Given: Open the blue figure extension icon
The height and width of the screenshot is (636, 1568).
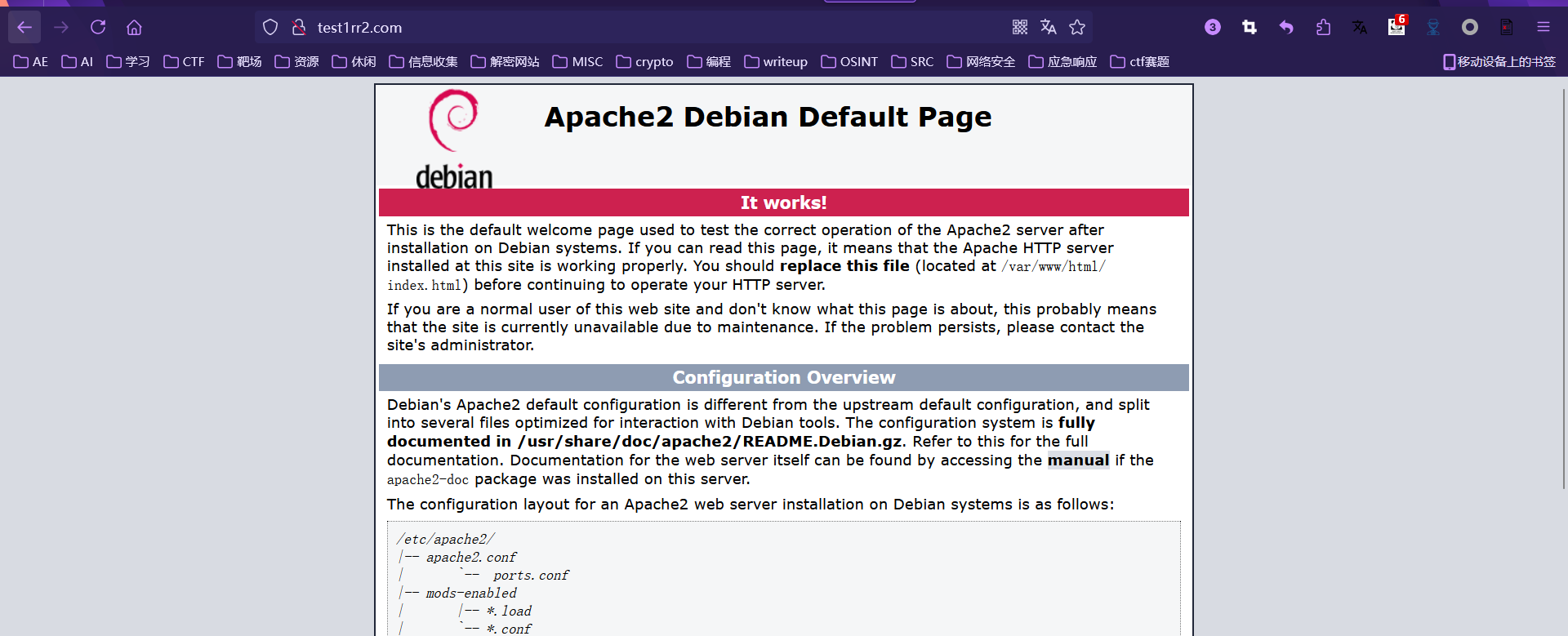Looking at the screenshot, I should coord(1433,28).
